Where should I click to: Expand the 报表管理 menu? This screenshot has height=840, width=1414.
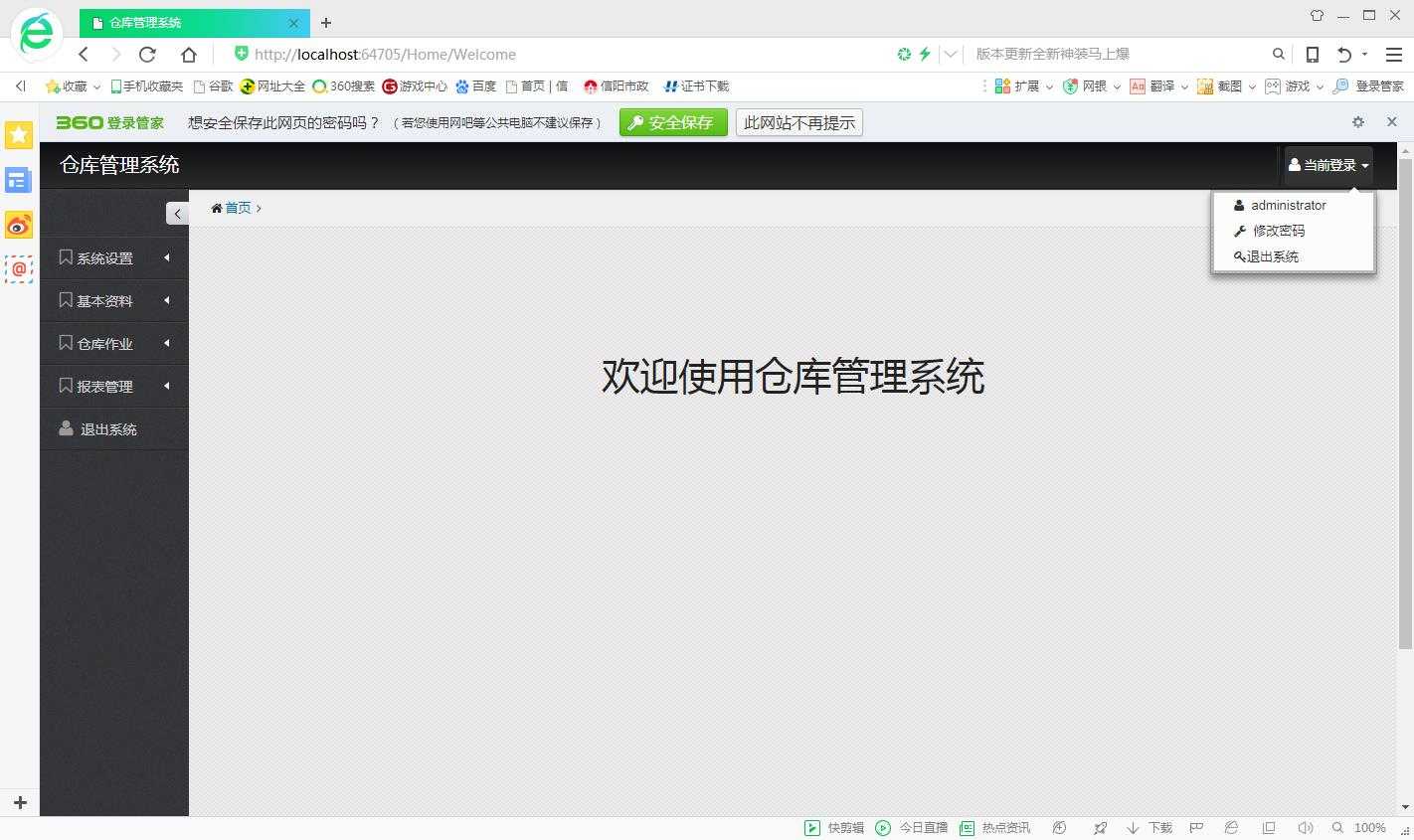click(x=114, y=387)
